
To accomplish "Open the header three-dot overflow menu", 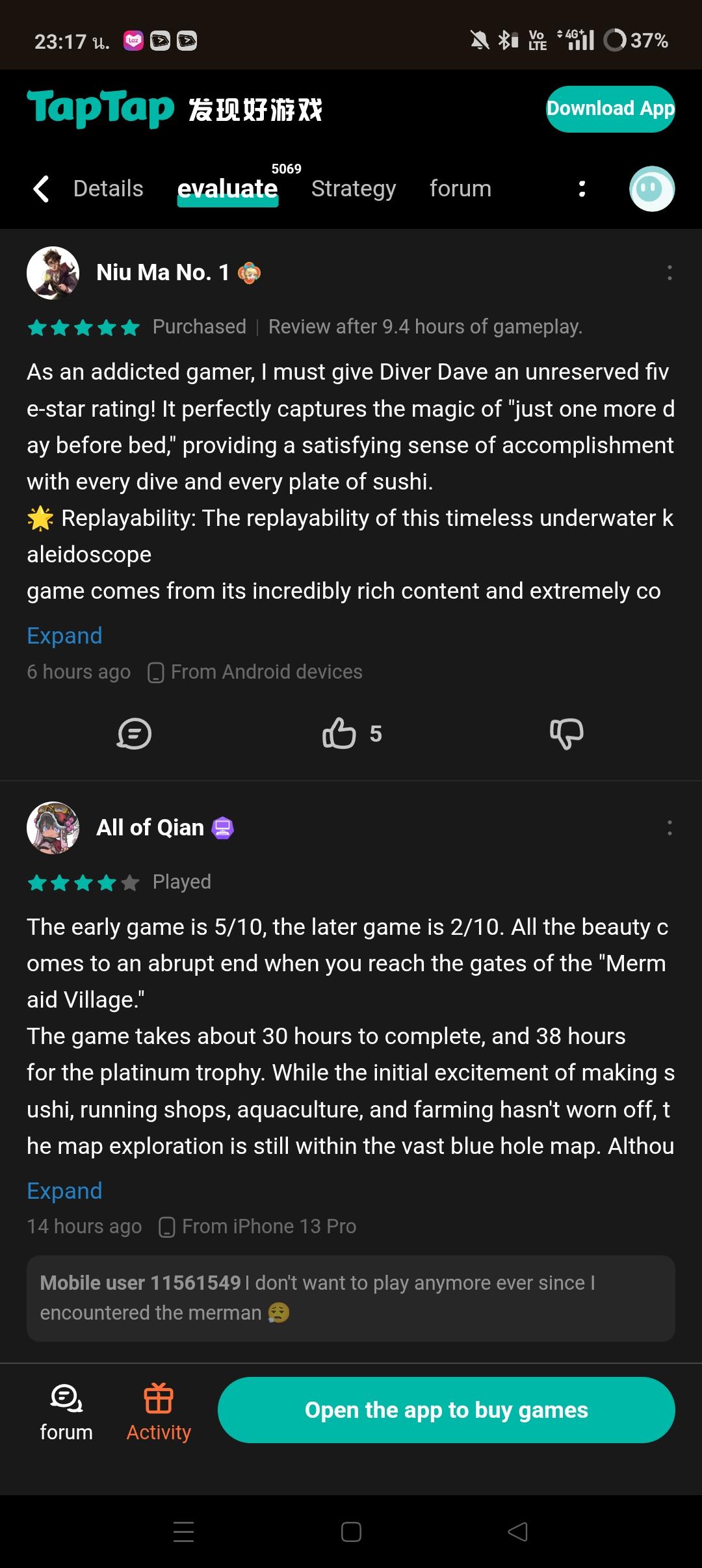I will pos(582,189).
